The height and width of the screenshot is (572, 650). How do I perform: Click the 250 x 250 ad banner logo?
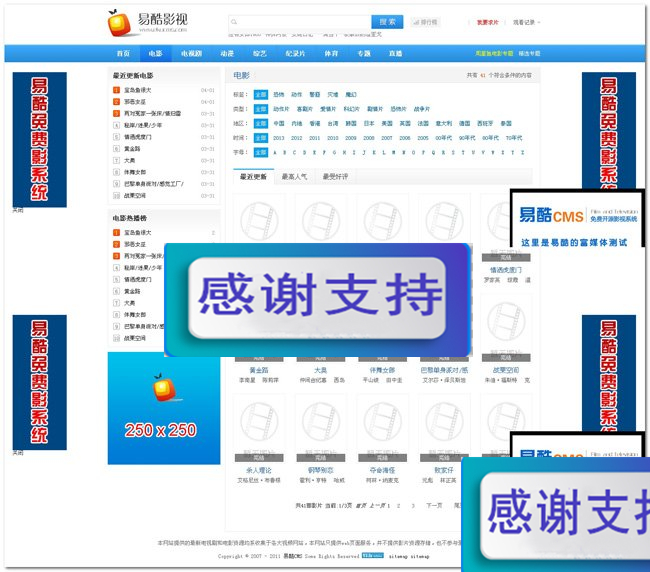click(x=164, y=408)
